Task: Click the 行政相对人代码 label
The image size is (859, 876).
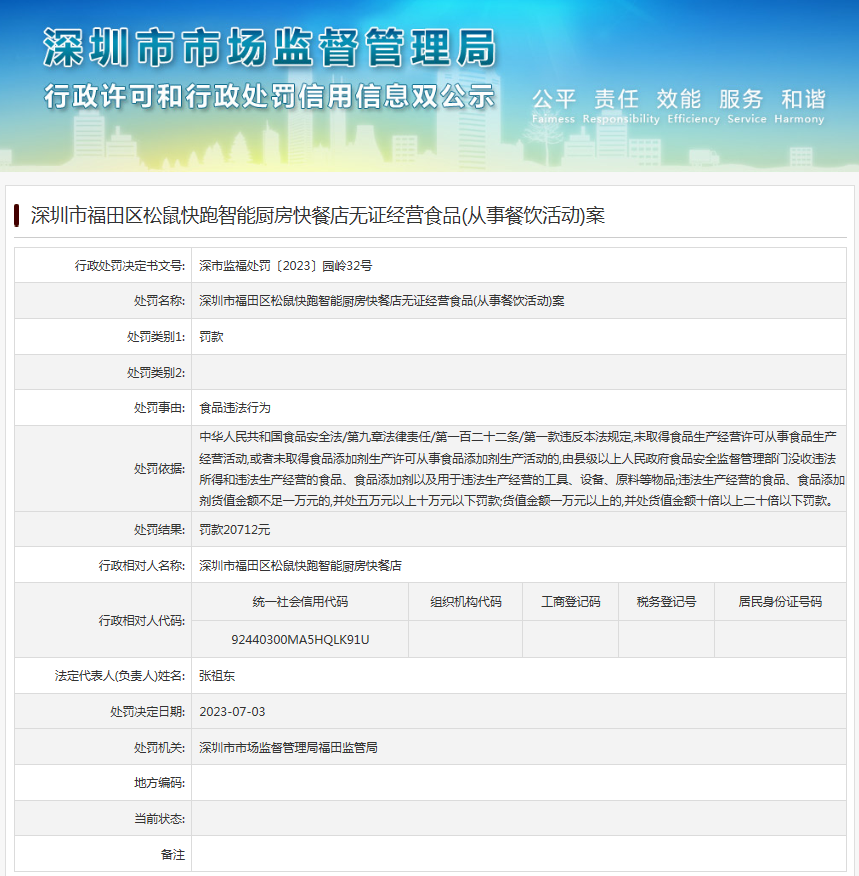Action: [142, 621]
